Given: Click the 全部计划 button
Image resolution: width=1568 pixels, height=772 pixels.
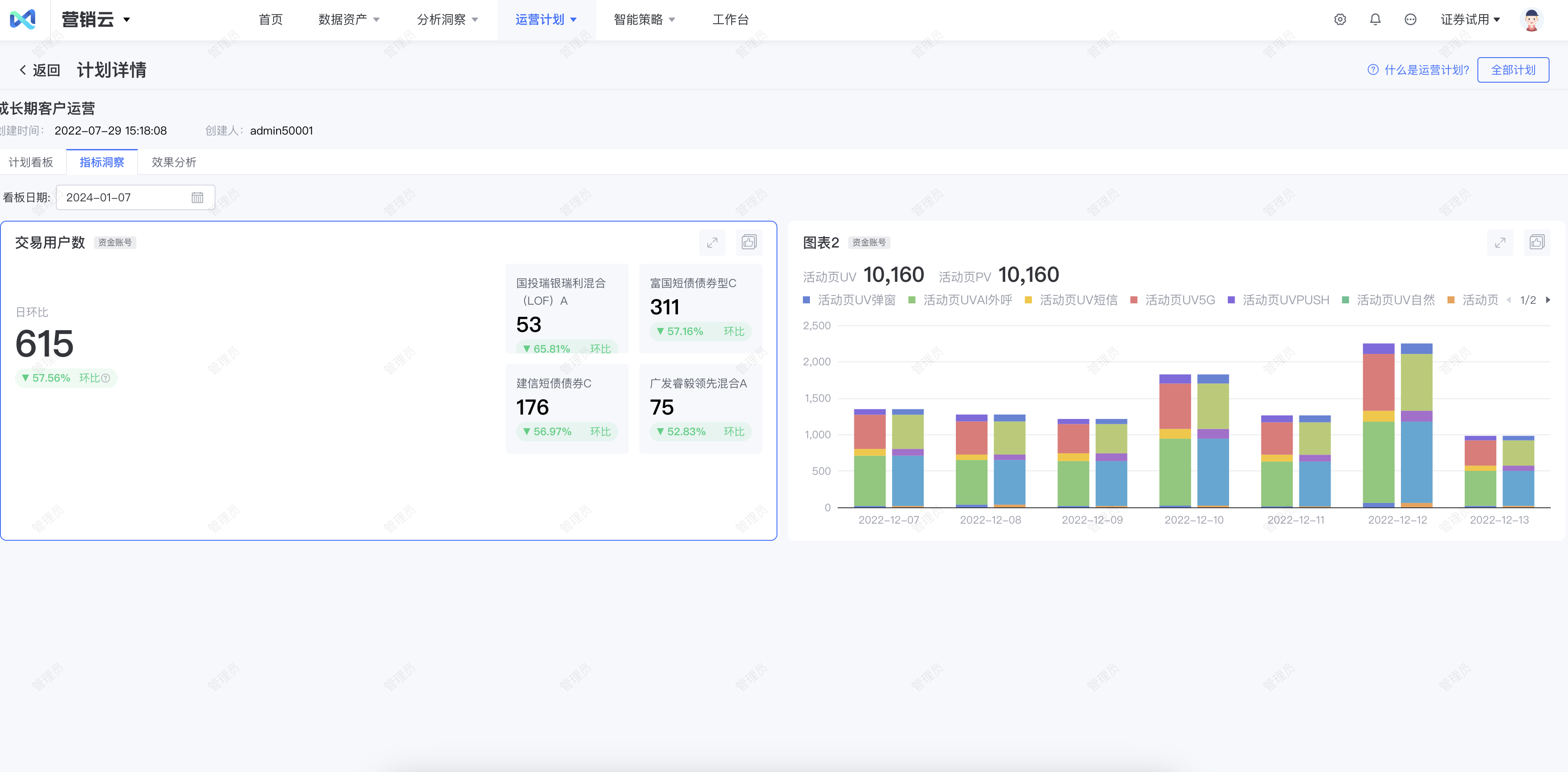Looking at the screenshot, I should (x=1513, y=70).
